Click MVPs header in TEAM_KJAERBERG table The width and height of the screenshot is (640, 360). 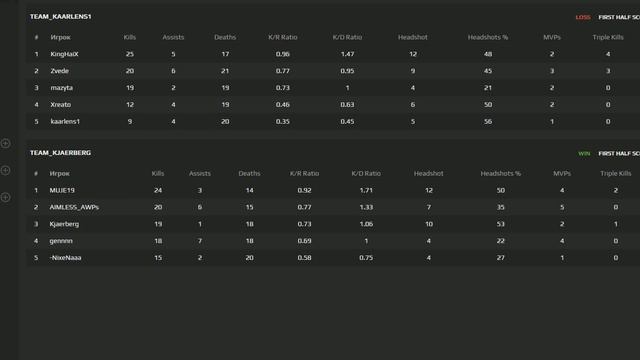(x=562, y=173)
